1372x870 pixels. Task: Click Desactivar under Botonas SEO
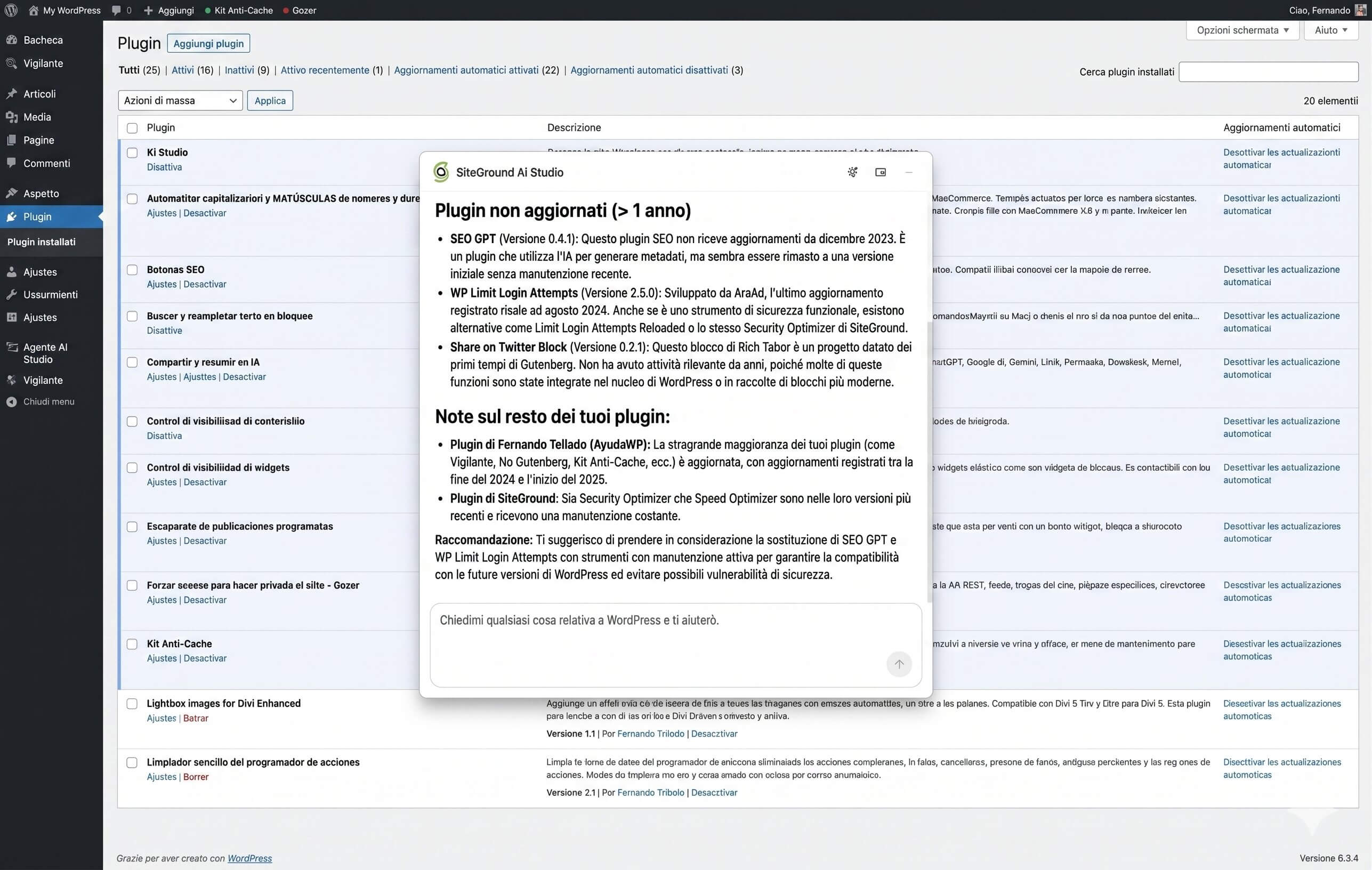point(205,284)
